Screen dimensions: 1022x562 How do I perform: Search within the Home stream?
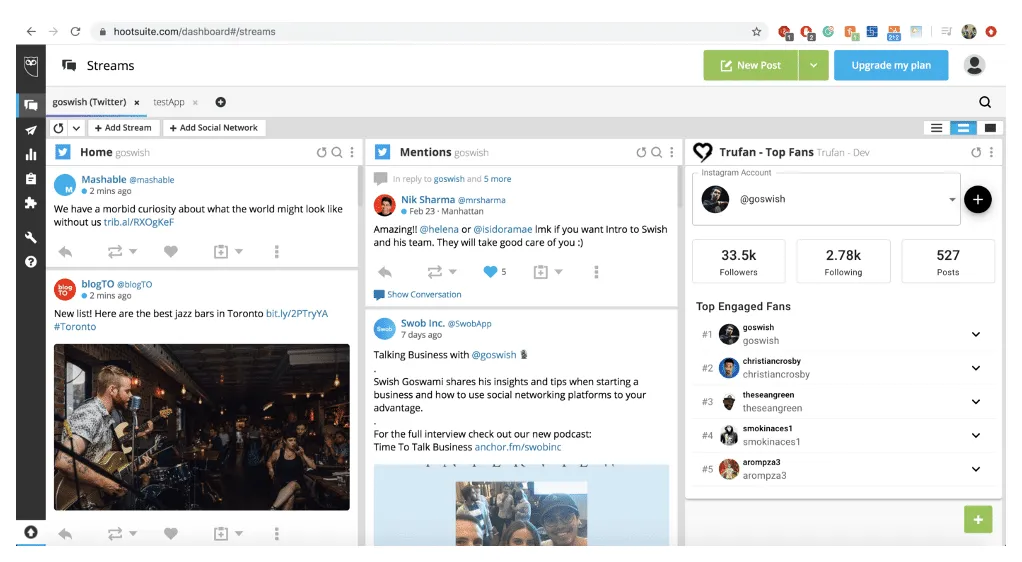coord(337,153)
